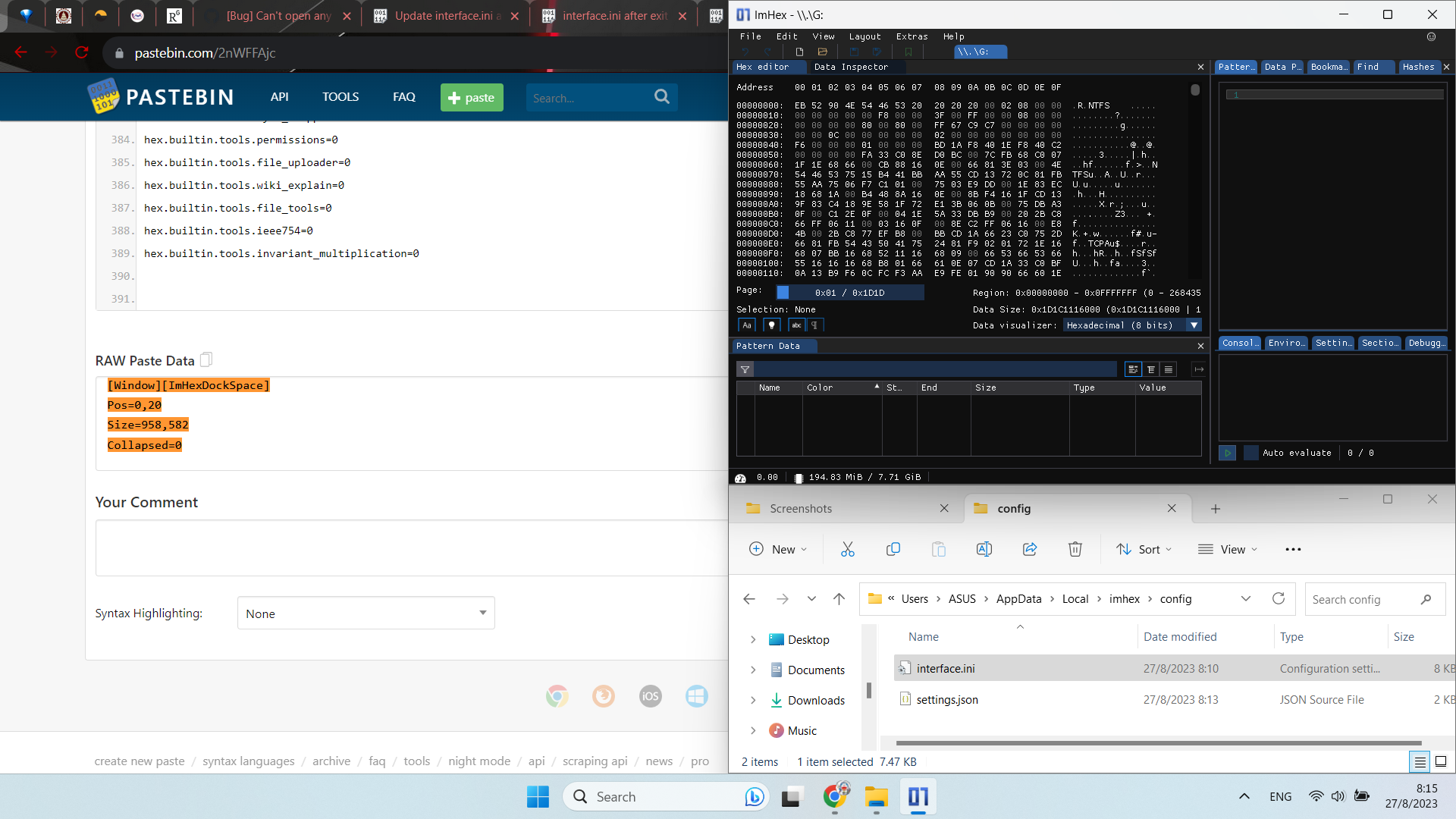The width and height of the screenshot is (1456, 819).
Task: Switch to the Data Inspector tab
Action: click(851, 67)
